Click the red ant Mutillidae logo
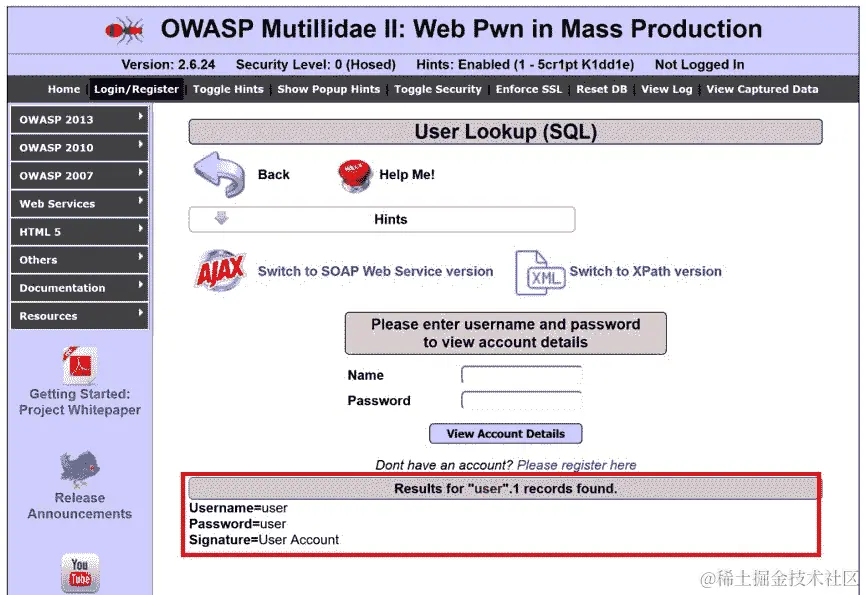 point(125,29)
